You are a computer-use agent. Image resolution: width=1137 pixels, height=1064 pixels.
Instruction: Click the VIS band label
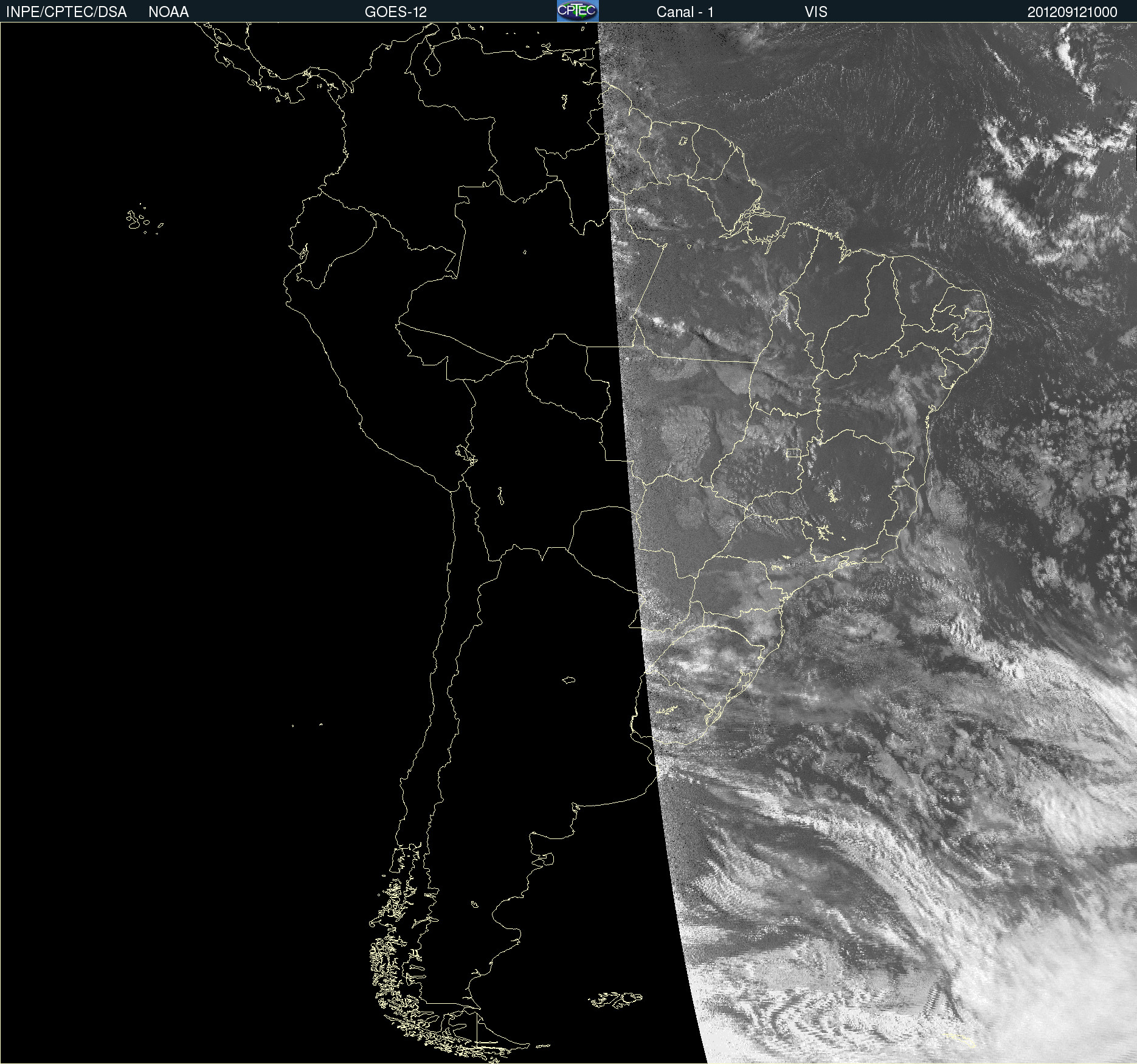pyautogui.click(x=816, y=12)
